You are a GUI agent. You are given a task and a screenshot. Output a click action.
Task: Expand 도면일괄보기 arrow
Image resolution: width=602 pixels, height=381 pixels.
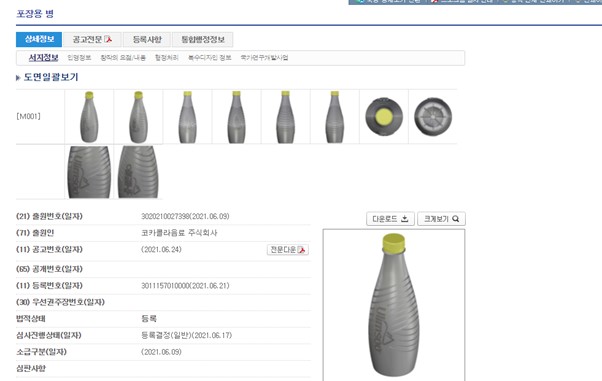point(18,78)
